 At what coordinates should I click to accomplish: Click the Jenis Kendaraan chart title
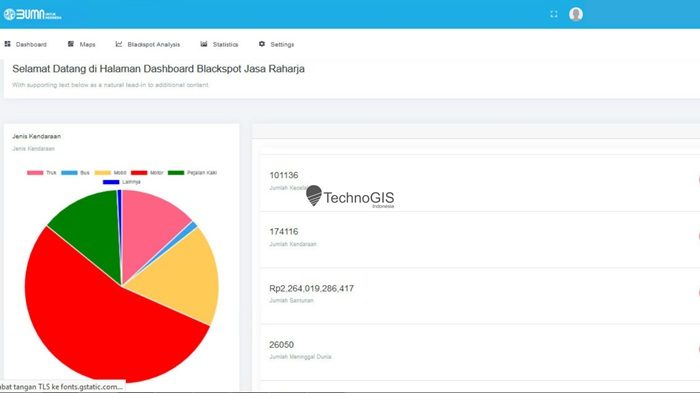coord(37,136)
